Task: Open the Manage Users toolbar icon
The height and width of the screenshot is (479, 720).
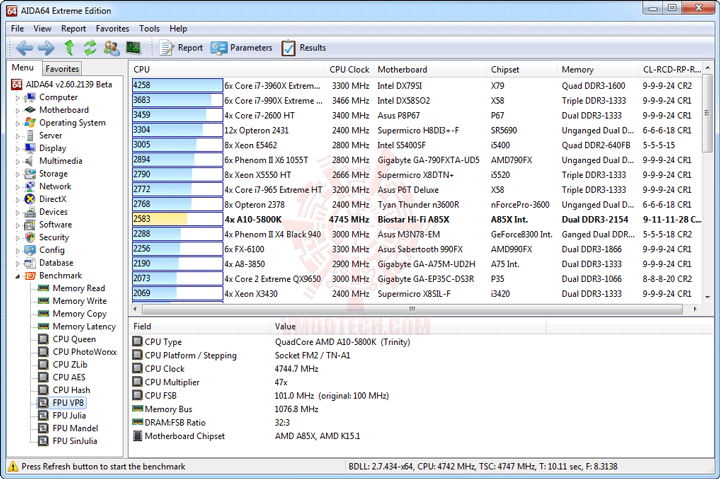Action: coord(111,47)
